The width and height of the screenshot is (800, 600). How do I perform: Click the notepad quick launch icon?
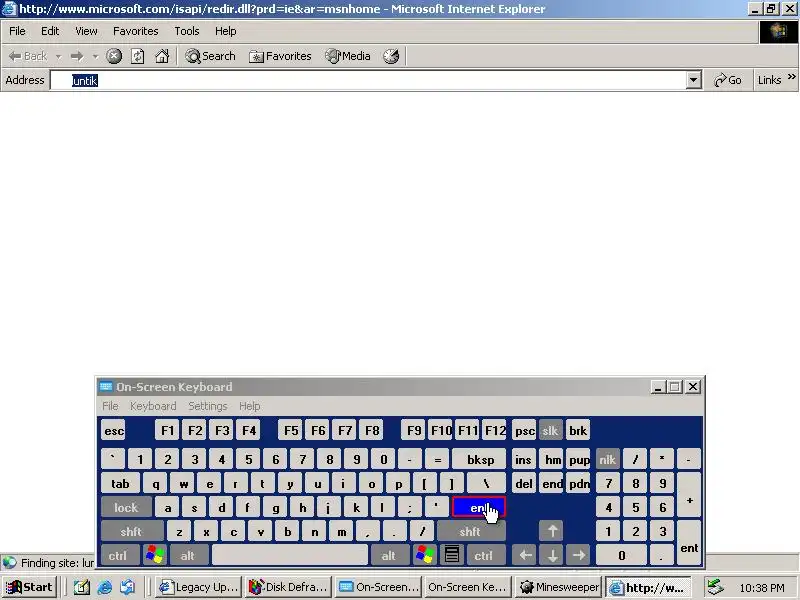coord(82,587)
